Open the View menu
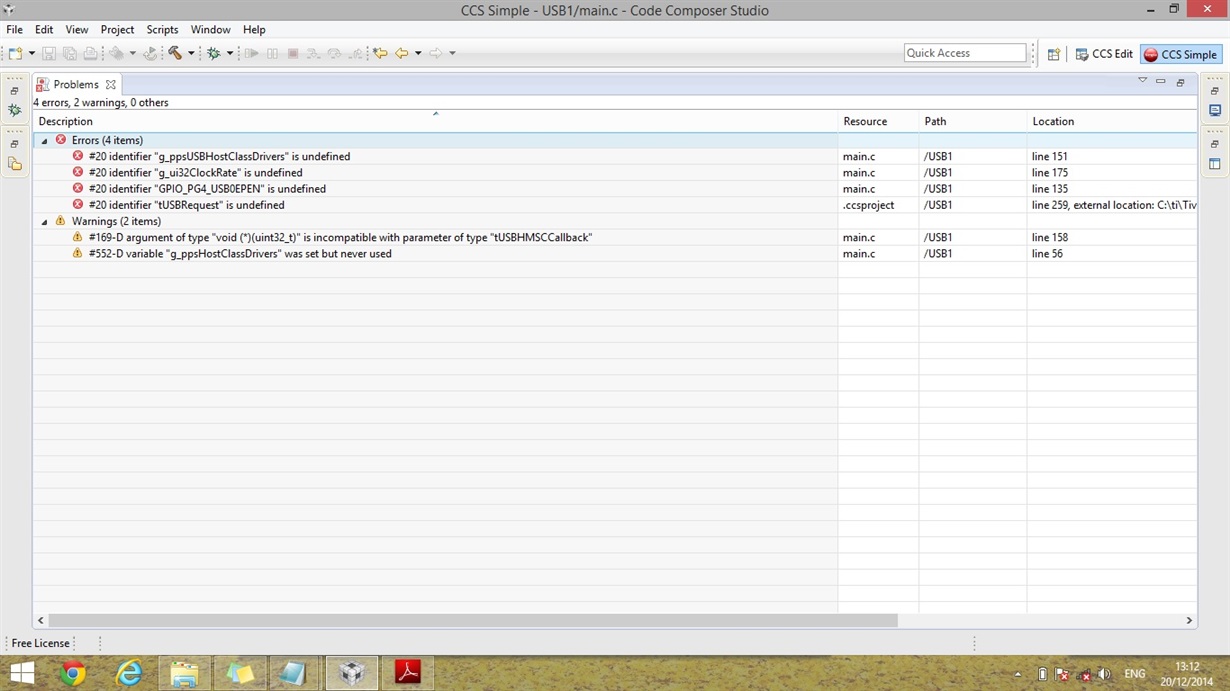 click(77, 30)
